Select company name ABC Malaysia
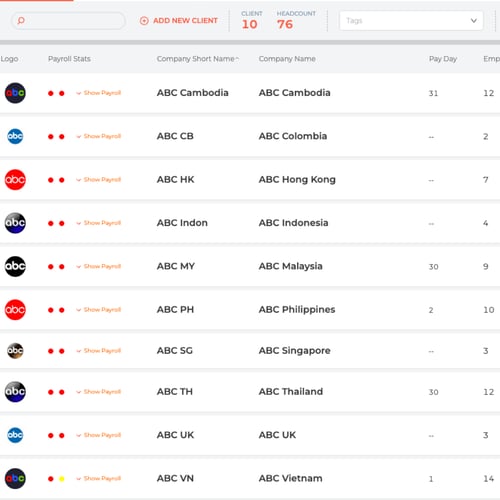The width and height of the screenshot is (500, 500). tap(291, 266)
